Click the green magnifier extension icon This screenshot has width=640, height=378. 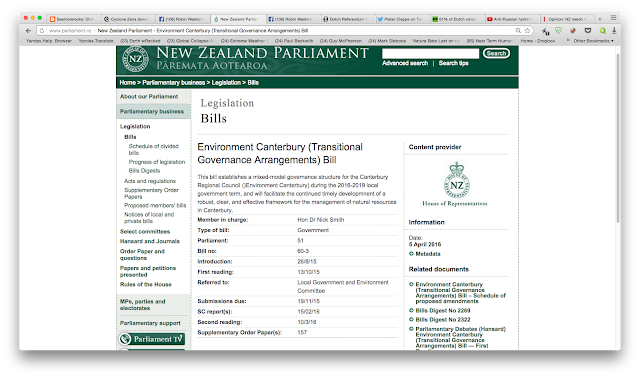click(602, 31)
